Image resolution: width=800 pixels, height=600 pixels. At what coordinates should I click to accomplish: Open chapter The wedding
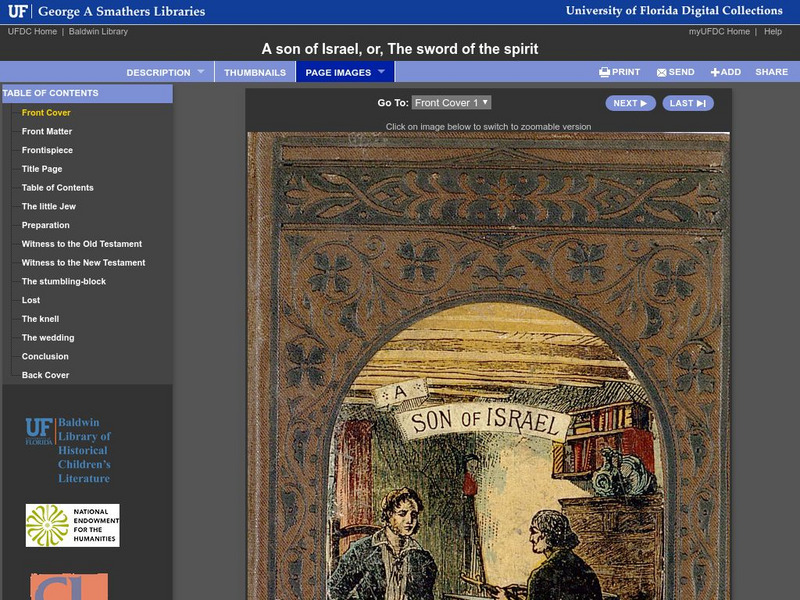click(48, 338)
